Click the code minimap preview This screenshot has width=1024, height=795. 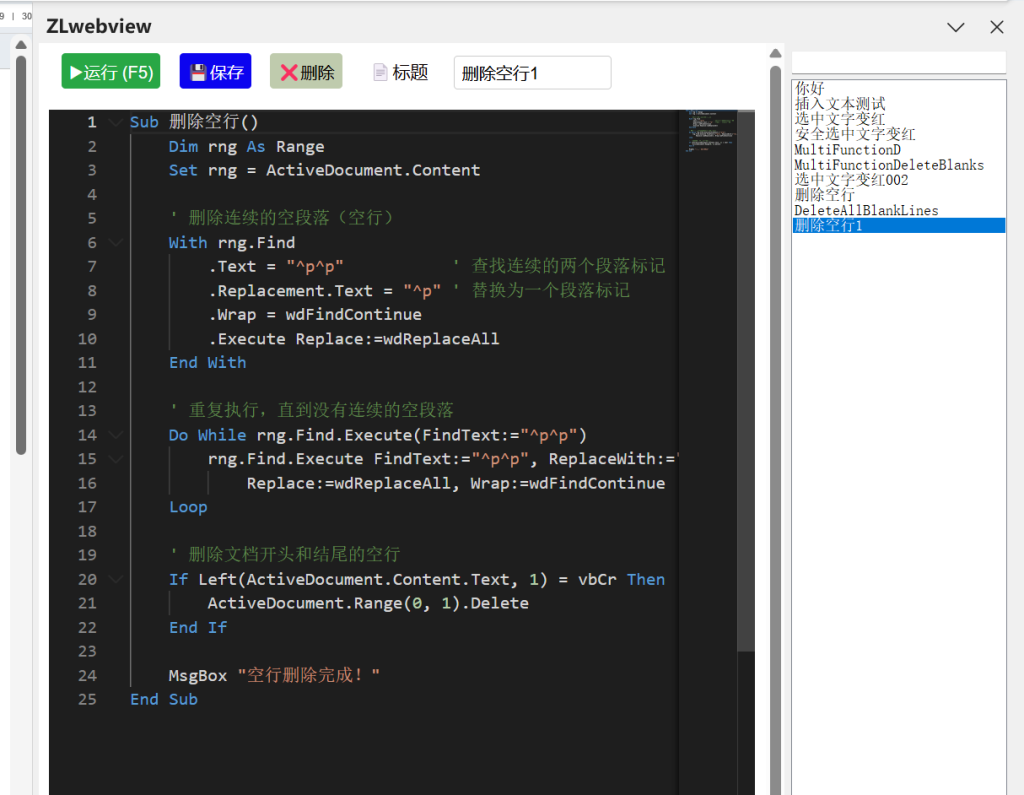(709, 130)
